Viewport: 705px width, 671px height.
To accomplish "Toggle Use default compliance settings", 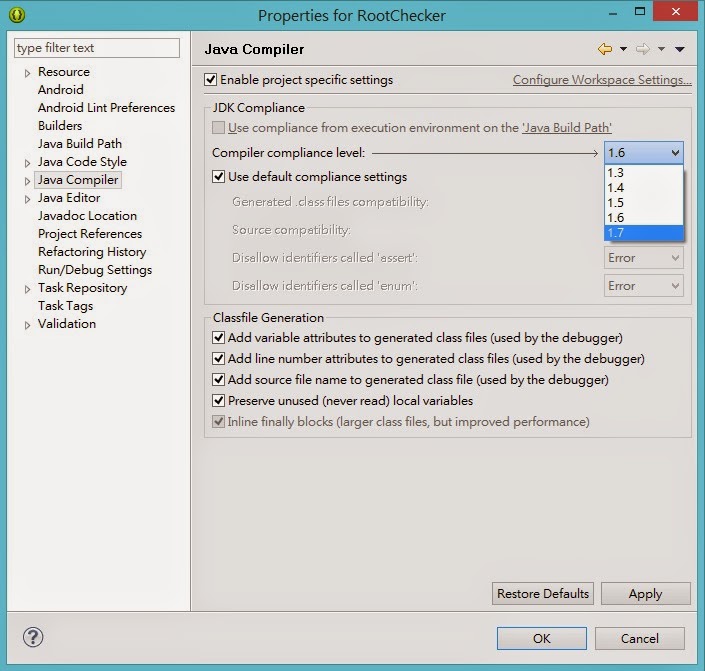I will point(219,176).
